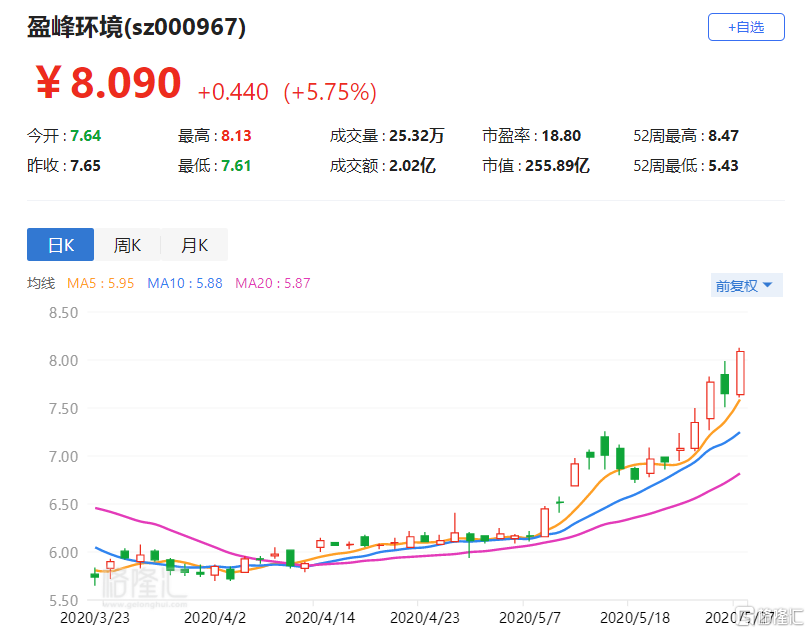
Task: Click the 52周最高 value 8.47
Action: click(x=723, y=136)
